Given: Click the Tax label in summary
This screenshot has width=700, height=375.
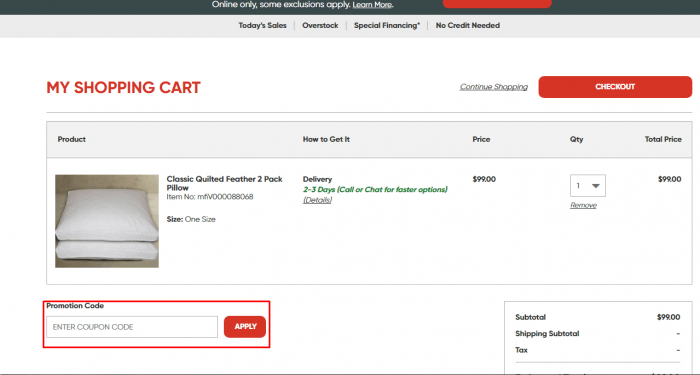Looking at the screenshot, I should [521, 350].
